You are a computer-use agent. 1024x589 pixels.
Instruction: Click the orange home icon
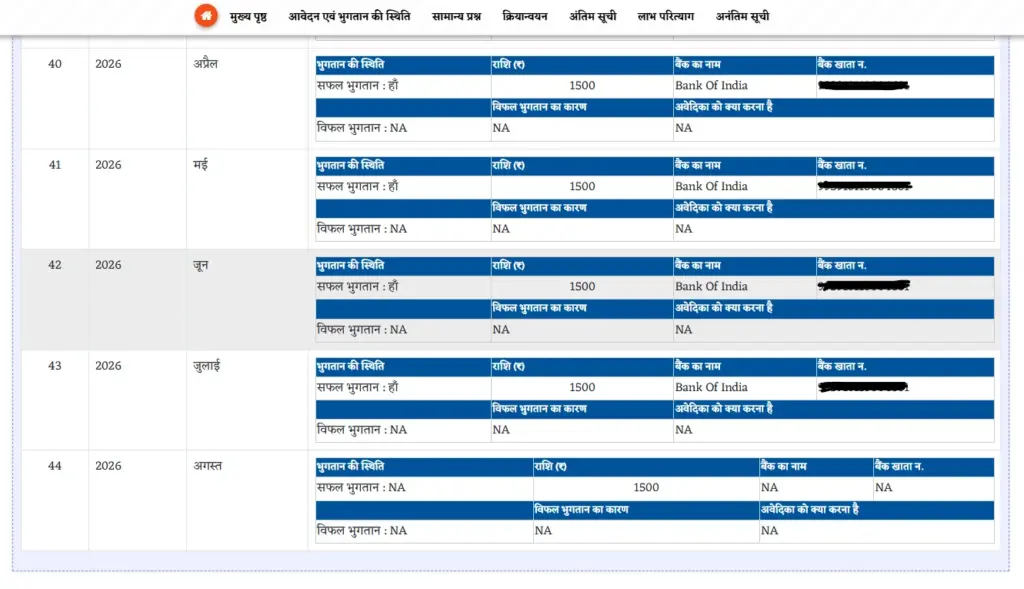click(x=206, y=16)
